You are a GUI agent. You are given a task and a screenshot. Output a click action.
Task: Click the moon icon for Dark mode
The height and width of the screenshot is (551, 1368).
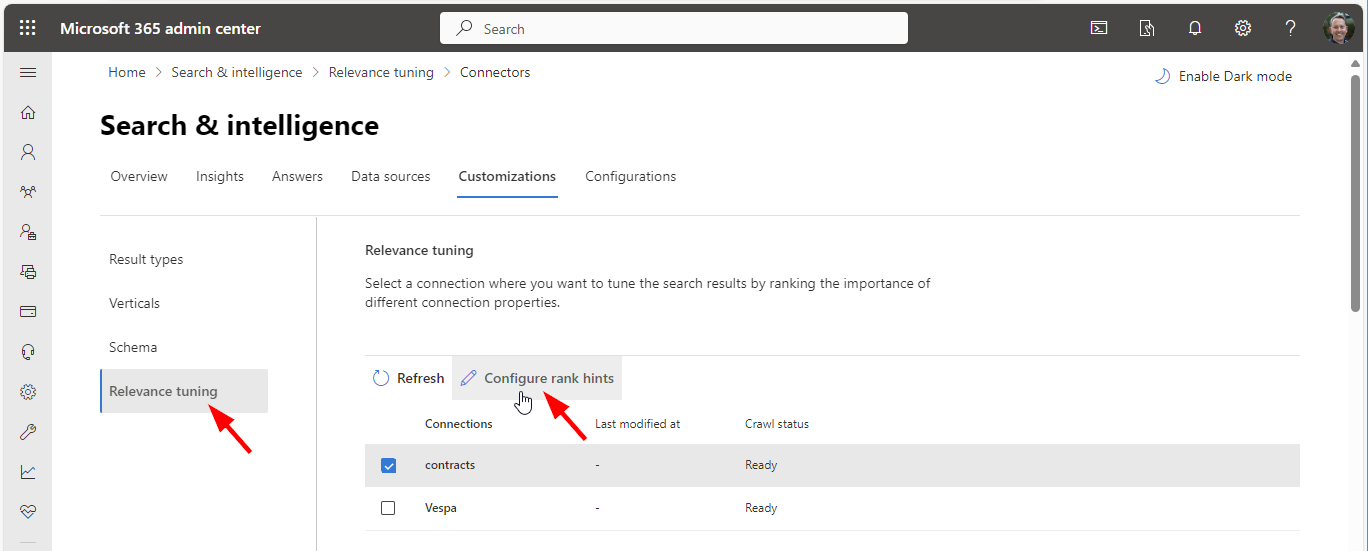1162,76
